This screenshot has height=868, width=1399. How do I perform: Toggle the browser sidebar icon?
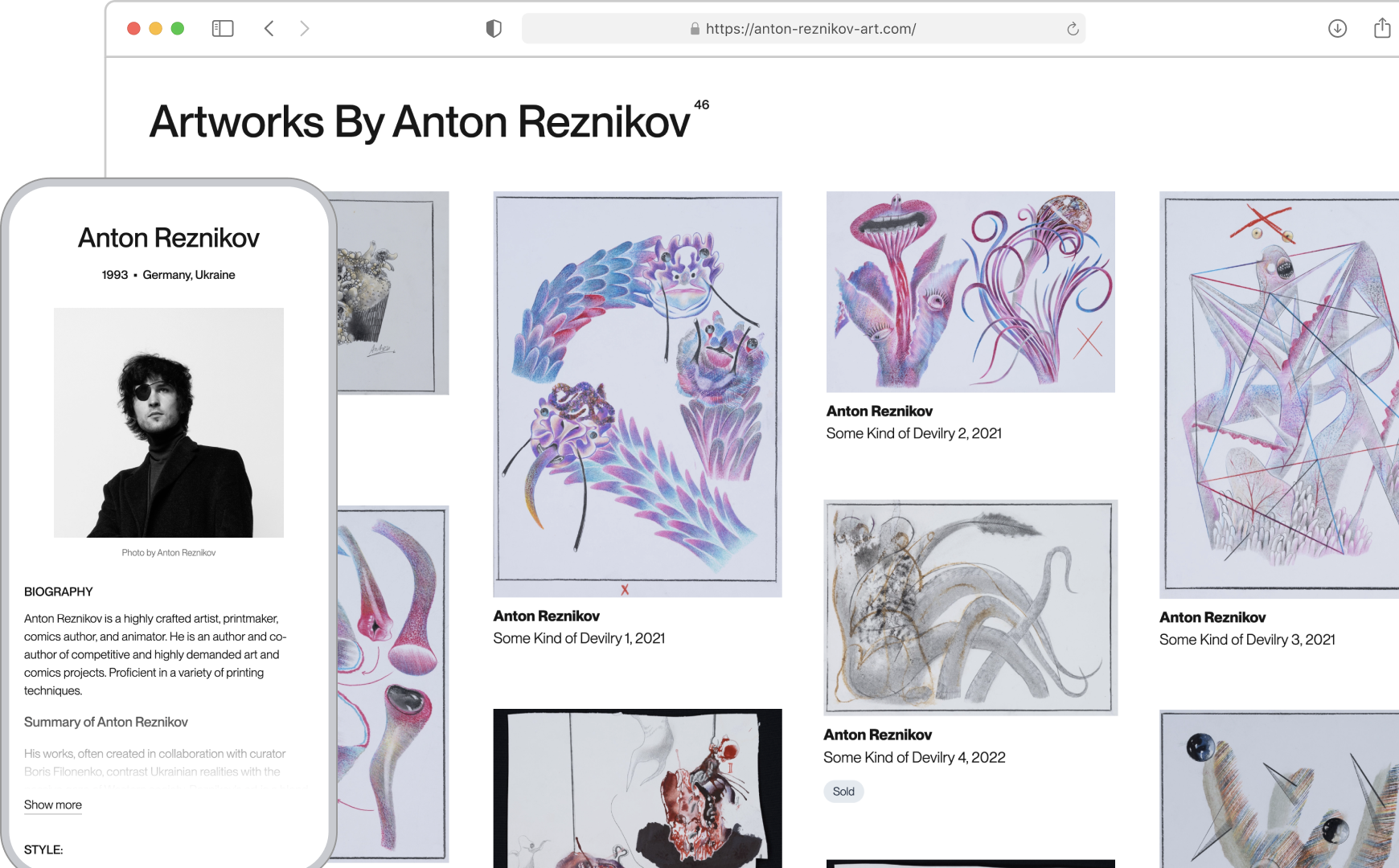click(x=223, y=29)
